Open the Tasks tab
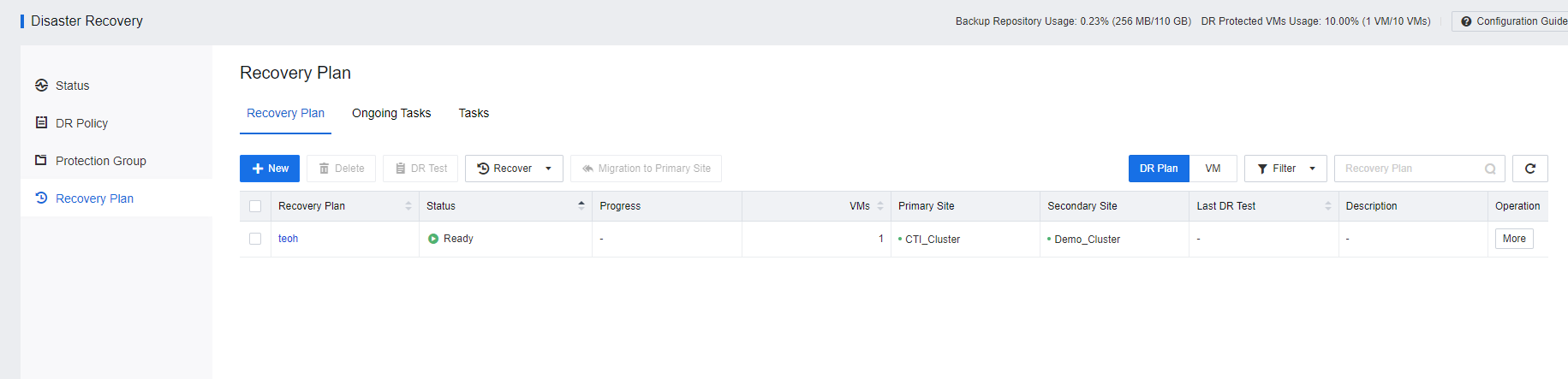This screenshot has height=379, width=1568. click(x=474, y=113)
